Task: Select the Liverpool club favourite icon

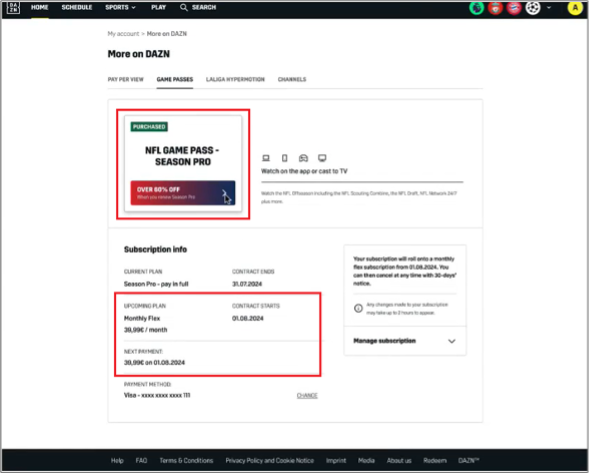Action: tap(496, 8)
